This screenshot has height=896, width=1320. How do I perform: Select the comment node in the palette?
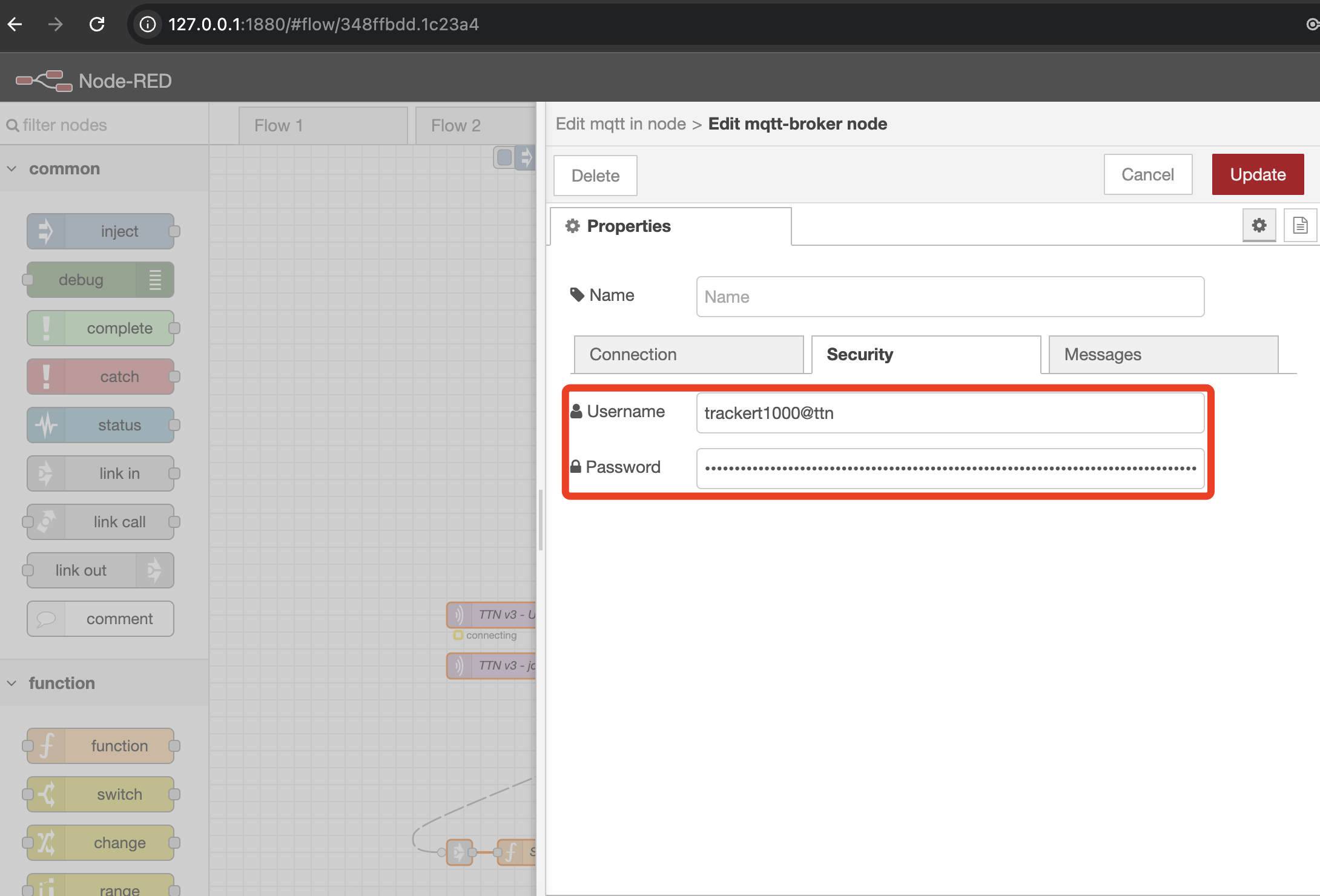(100, 618)
